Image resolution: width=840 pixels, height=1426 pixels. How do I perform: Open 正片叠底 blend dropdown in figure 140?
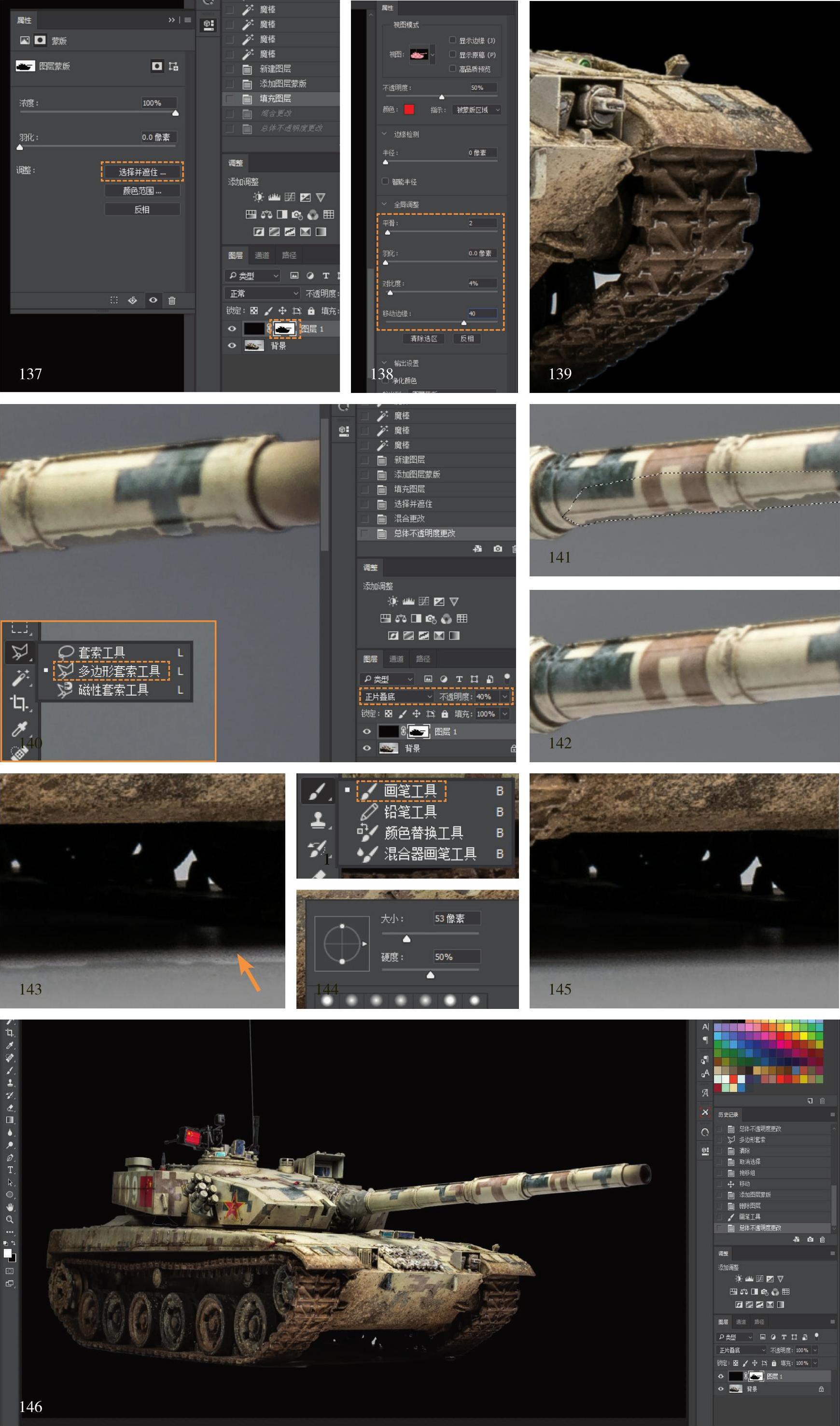click(397, 697)
